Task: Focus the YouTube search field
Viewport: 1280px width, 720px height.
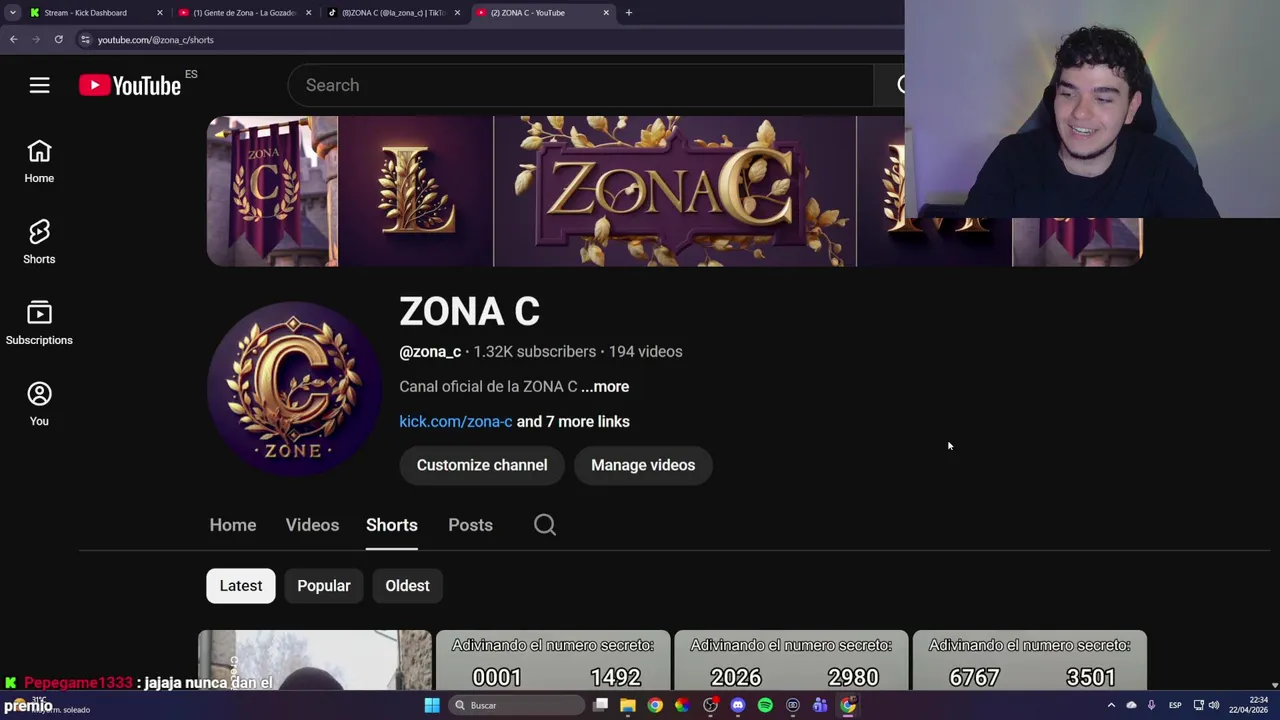Action: click(580, 85)
